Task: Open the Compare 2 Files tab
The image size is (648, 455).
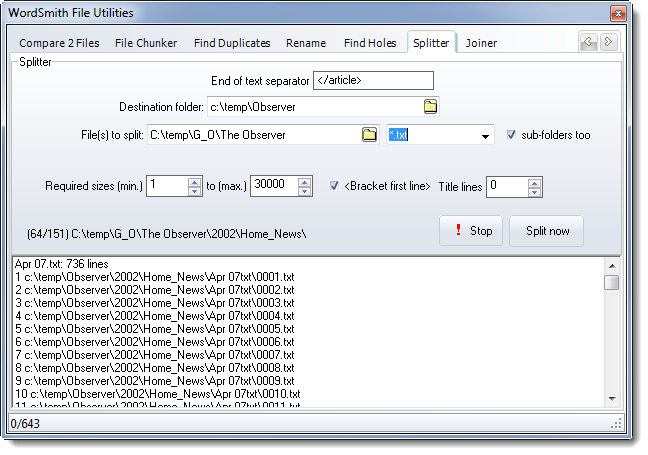Action: coord(61,43)
